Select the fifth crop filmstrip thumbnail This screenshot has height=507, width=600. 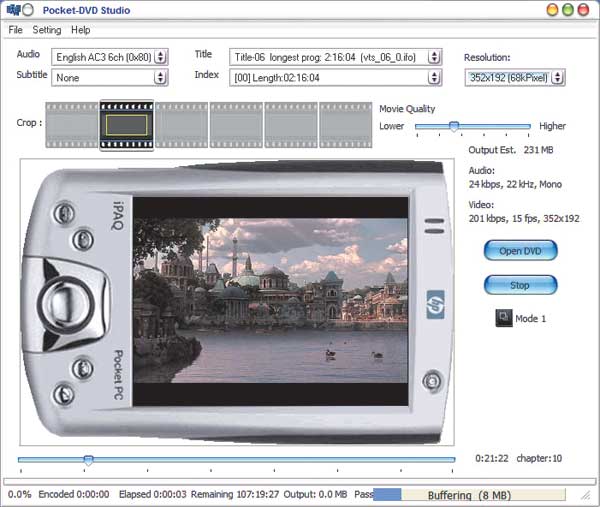[291, 125]
